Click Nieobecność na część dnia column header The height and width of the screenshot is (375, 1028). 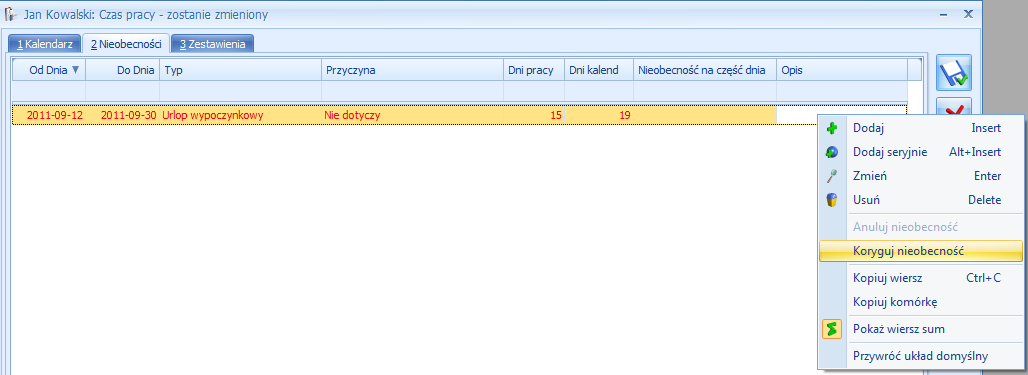coord(705,70)
